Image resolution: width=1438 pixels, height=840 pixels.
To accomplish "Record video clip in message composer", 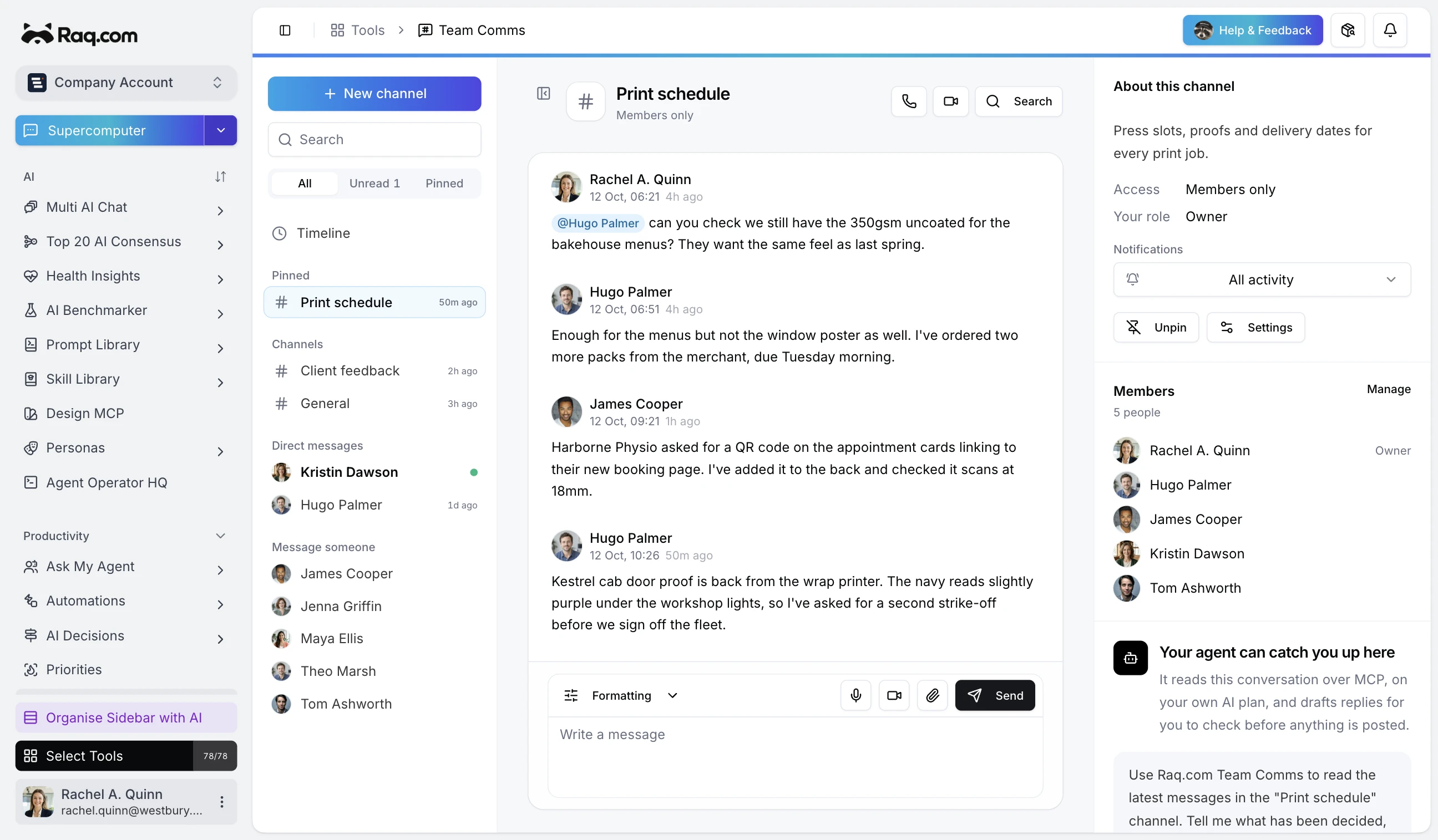I will pyautogui.click(x=894, y=695).
